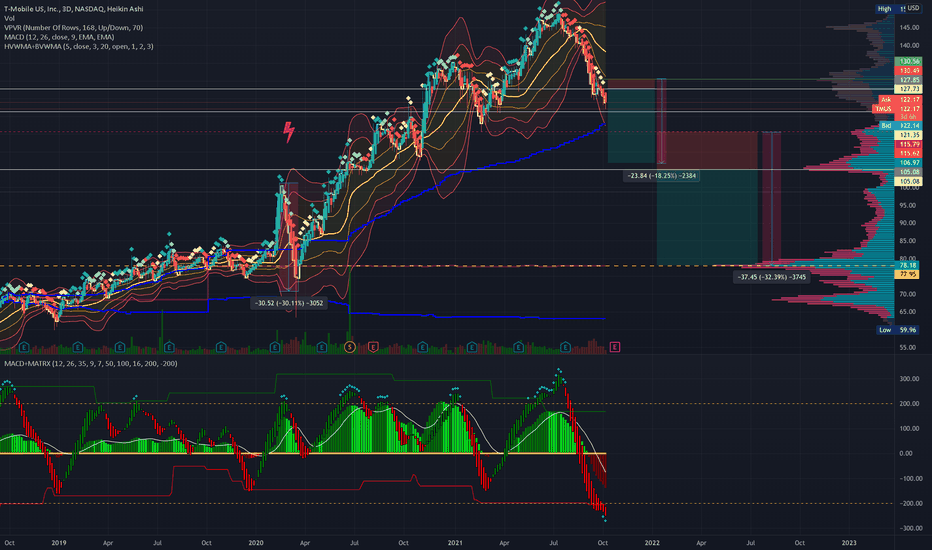Select the MACD+MATRX pane legend
The image size is (932, 550).
[90, 363]
